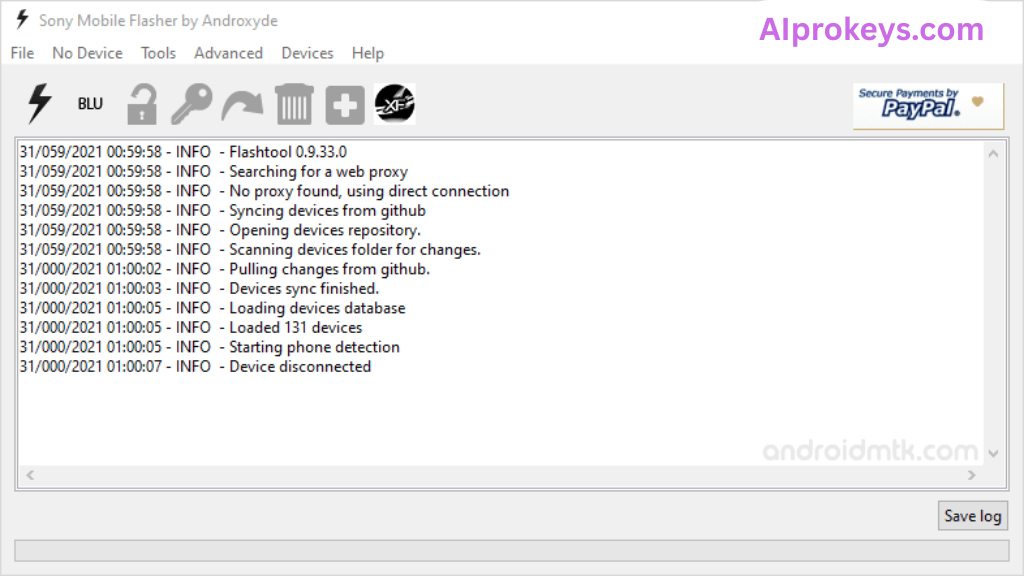Select the 'Loading devices database' log line
1024x576 pixels.
pyautogui.click(x=212, y=308)
